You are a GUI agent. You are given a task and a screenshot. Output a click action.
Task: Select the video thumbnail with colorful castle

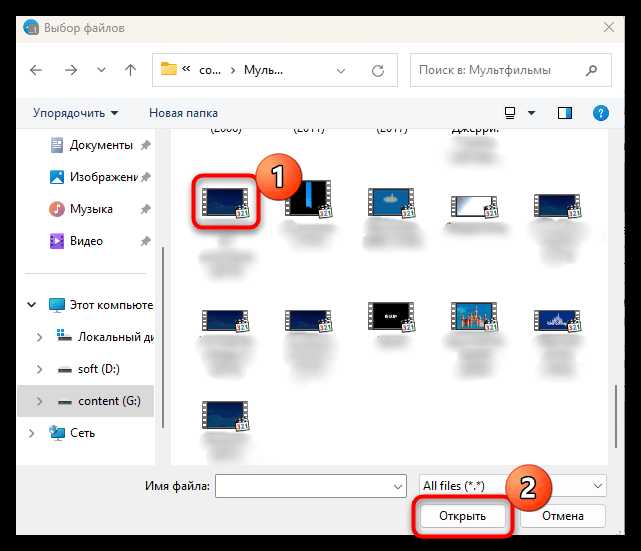pos(474,316)
